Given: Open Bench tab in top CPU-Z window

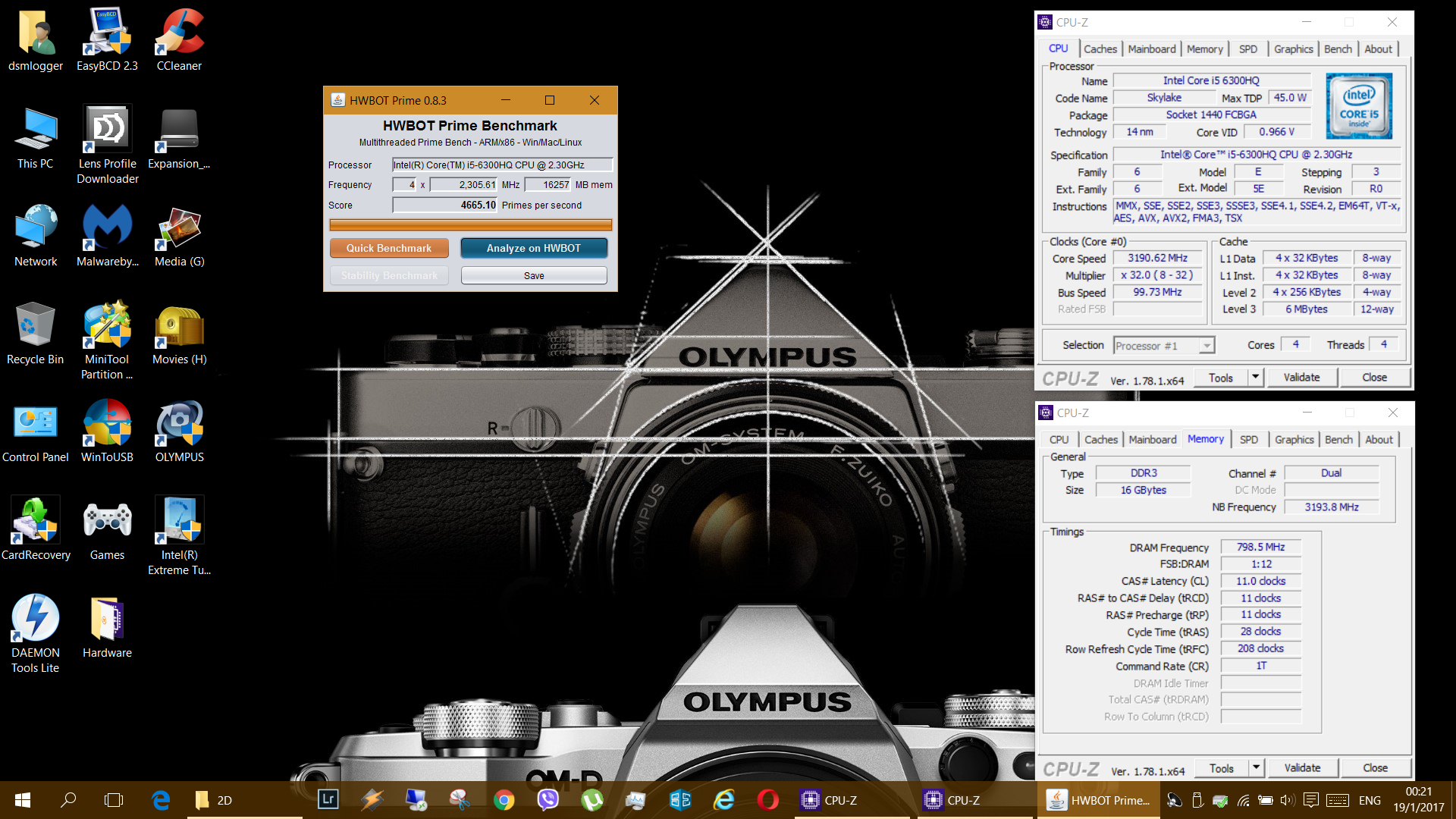Looking at the screenshot, I should [x=1338, y=49].
